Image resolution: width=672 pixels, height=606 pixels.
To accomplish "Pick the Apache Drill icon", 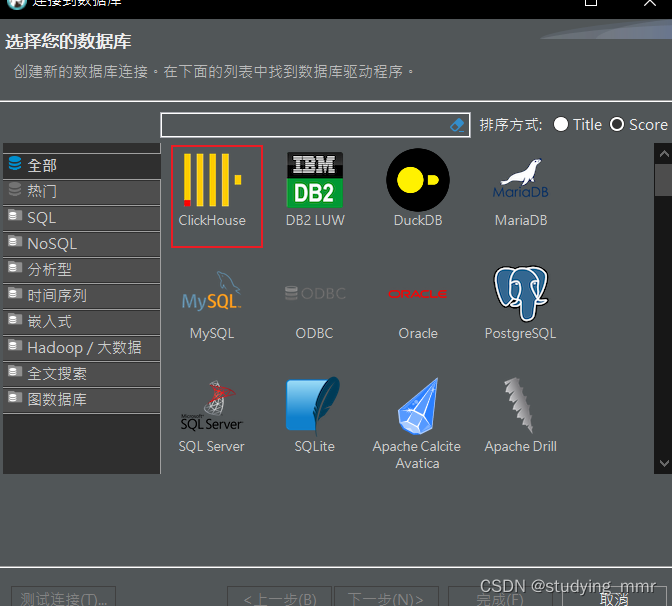I will click(x=520, y=415).
